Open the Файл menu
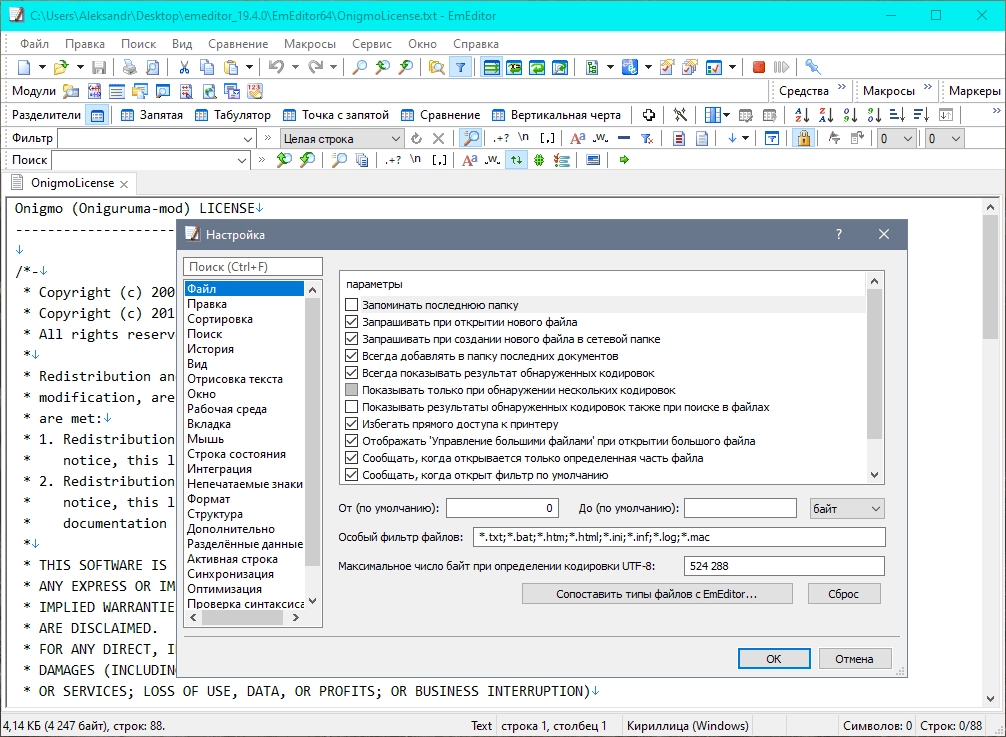This screenshot has width=1006, height=737. pos(35,44)
